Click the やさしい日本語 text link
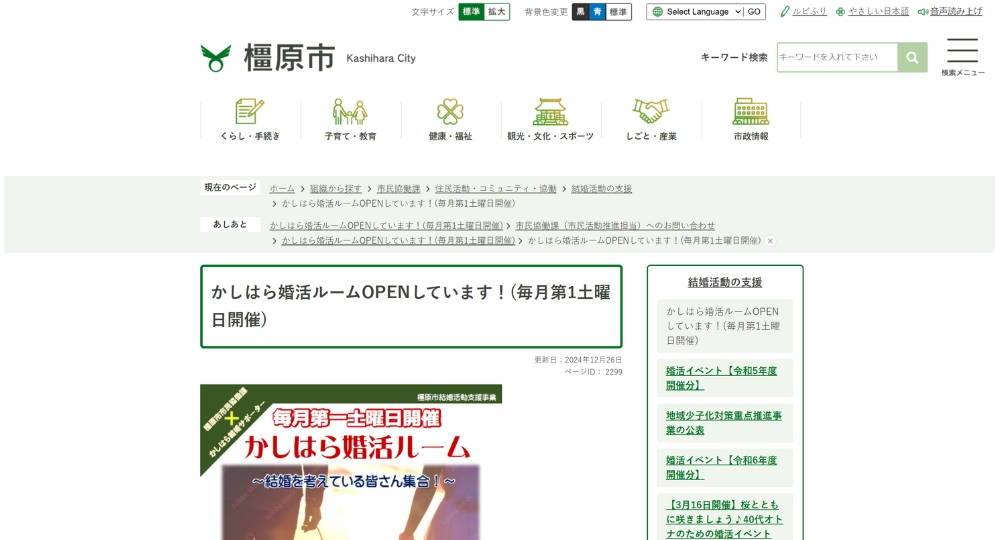Image resolution: width=1000 pixels, height=540 pixels. point(878,11)
